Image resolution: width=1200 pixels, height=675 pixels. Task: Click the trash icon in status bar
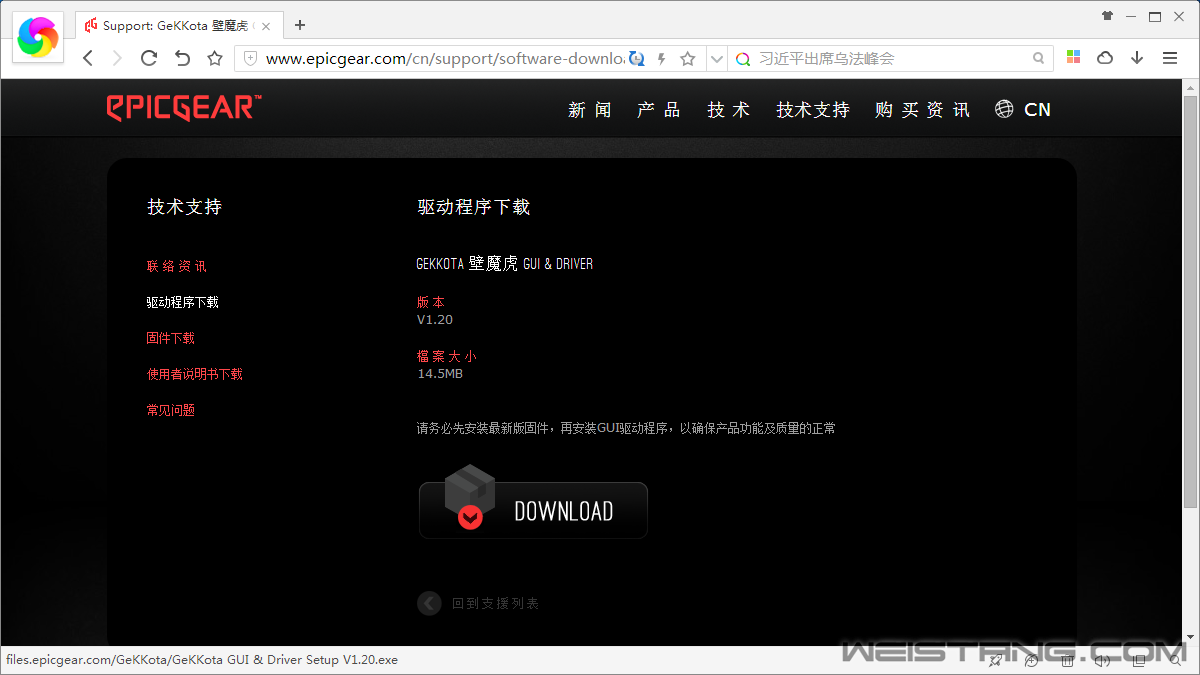tap(1067, 660)
